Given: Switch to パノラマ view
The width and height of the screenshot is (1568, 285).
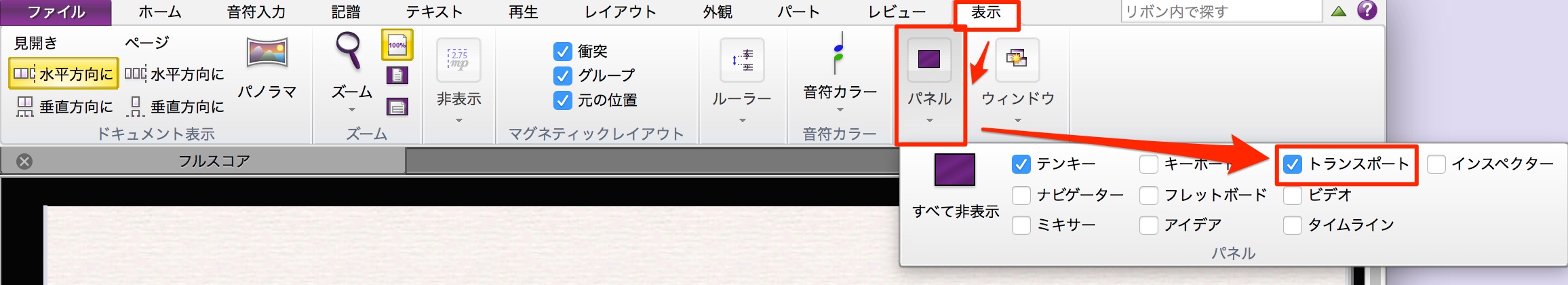Looking at the screenshot, I should click(267, 68).
